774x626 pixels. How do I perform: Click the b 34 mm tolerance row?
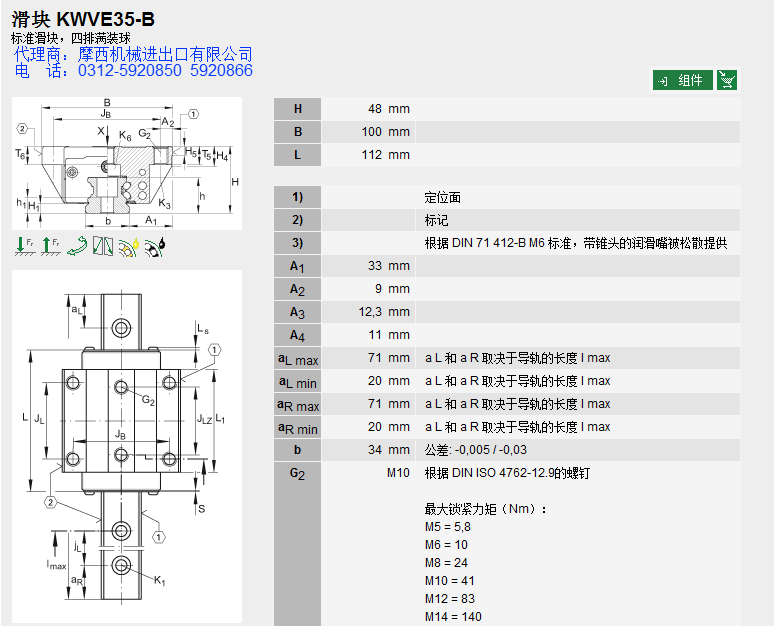(x=506, y=450)
